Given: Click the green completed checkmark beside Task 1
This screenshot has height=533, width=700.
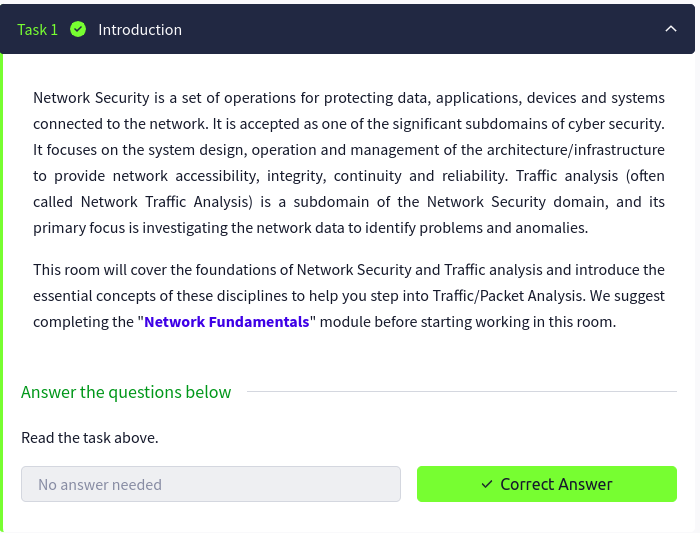Looking at the screenshot, I should click(x=78, y=29).
